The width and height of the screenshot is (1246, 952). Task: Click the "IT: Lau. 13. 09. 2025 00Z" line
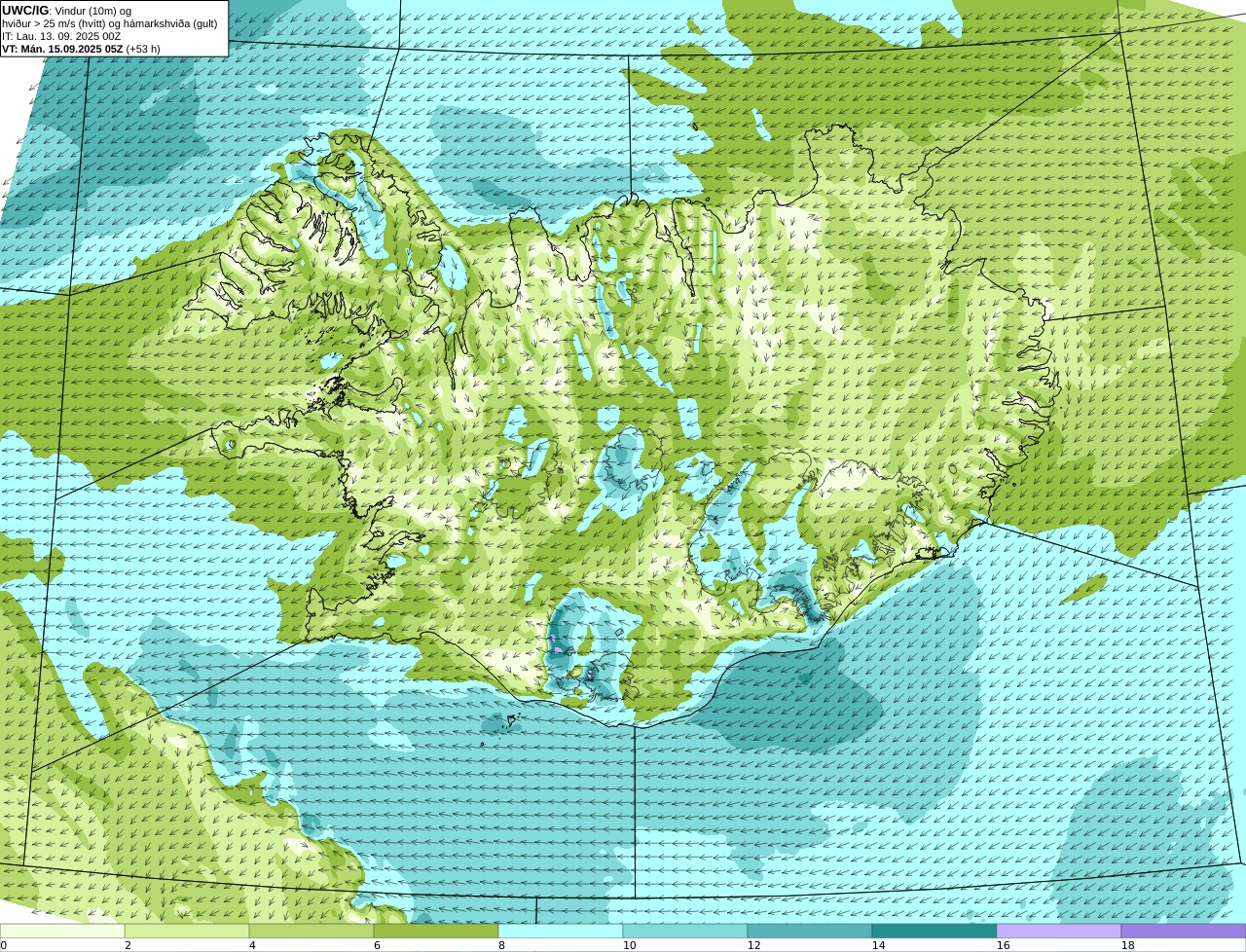[61, 36]
